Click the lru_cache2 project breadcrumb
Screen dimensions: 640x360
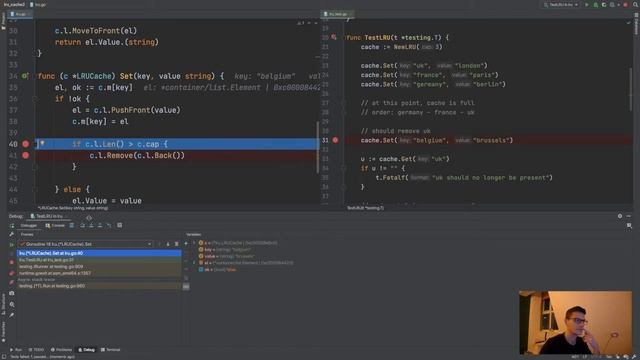(14, 4)
